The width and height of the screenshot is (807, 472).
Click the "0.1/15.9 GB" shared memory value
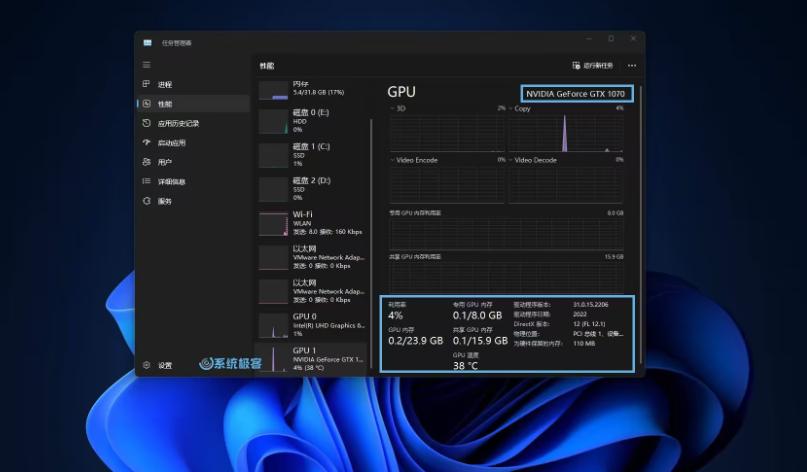coord(480,340)
